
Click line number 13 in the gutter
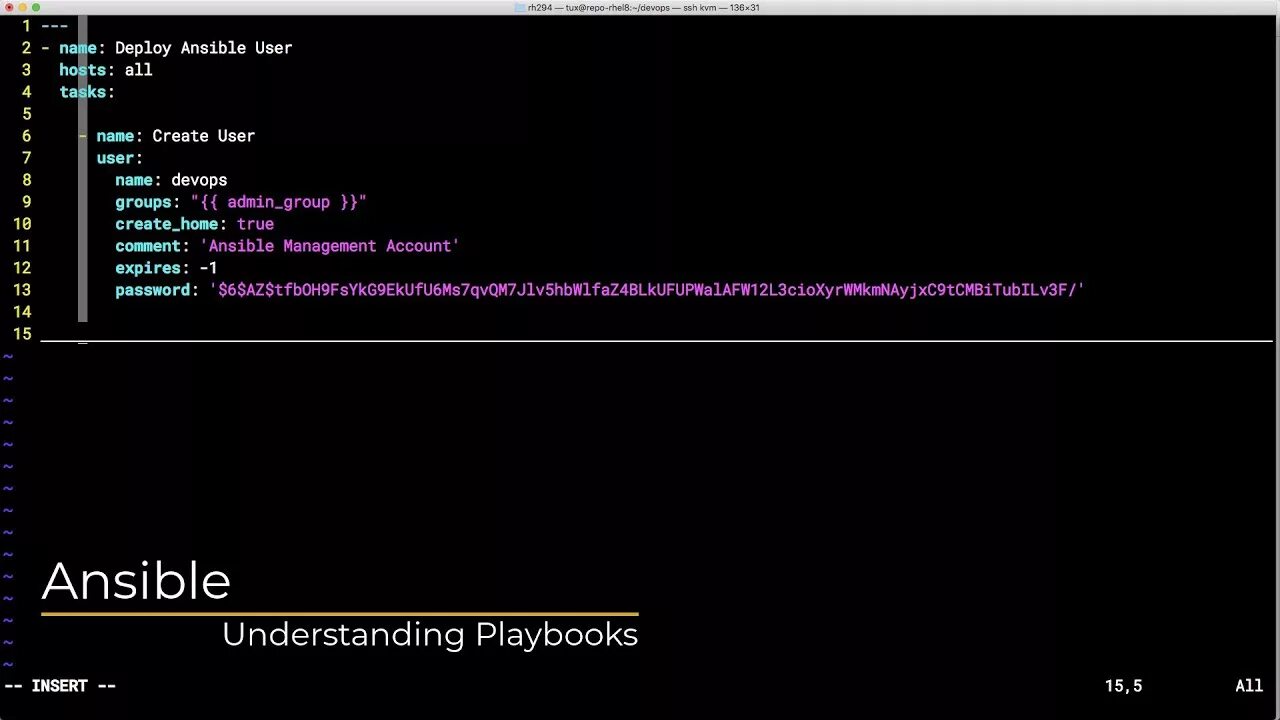[21, 290]
